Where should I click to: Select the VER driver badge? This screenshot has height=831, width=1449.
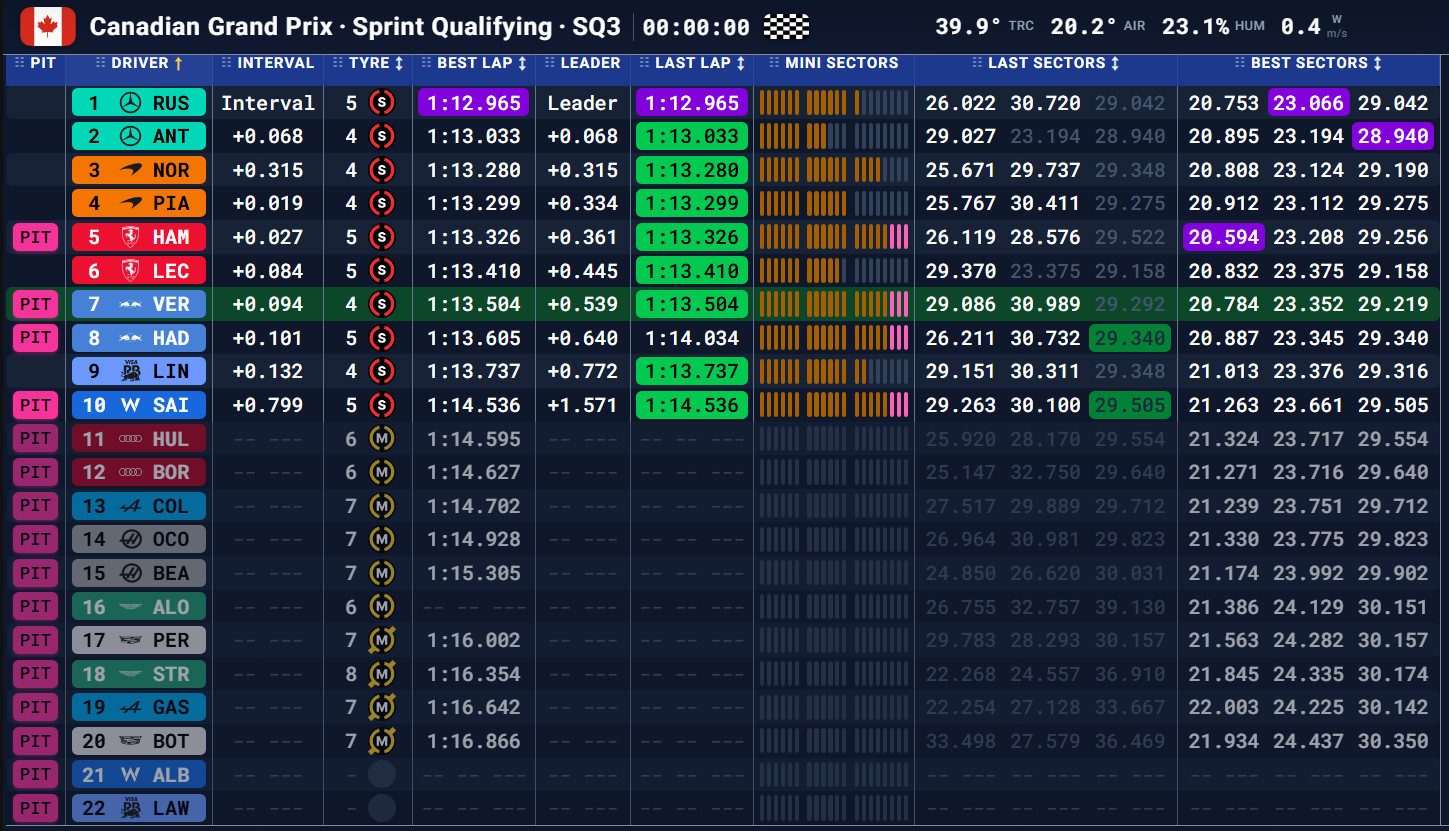click(139, 304)
